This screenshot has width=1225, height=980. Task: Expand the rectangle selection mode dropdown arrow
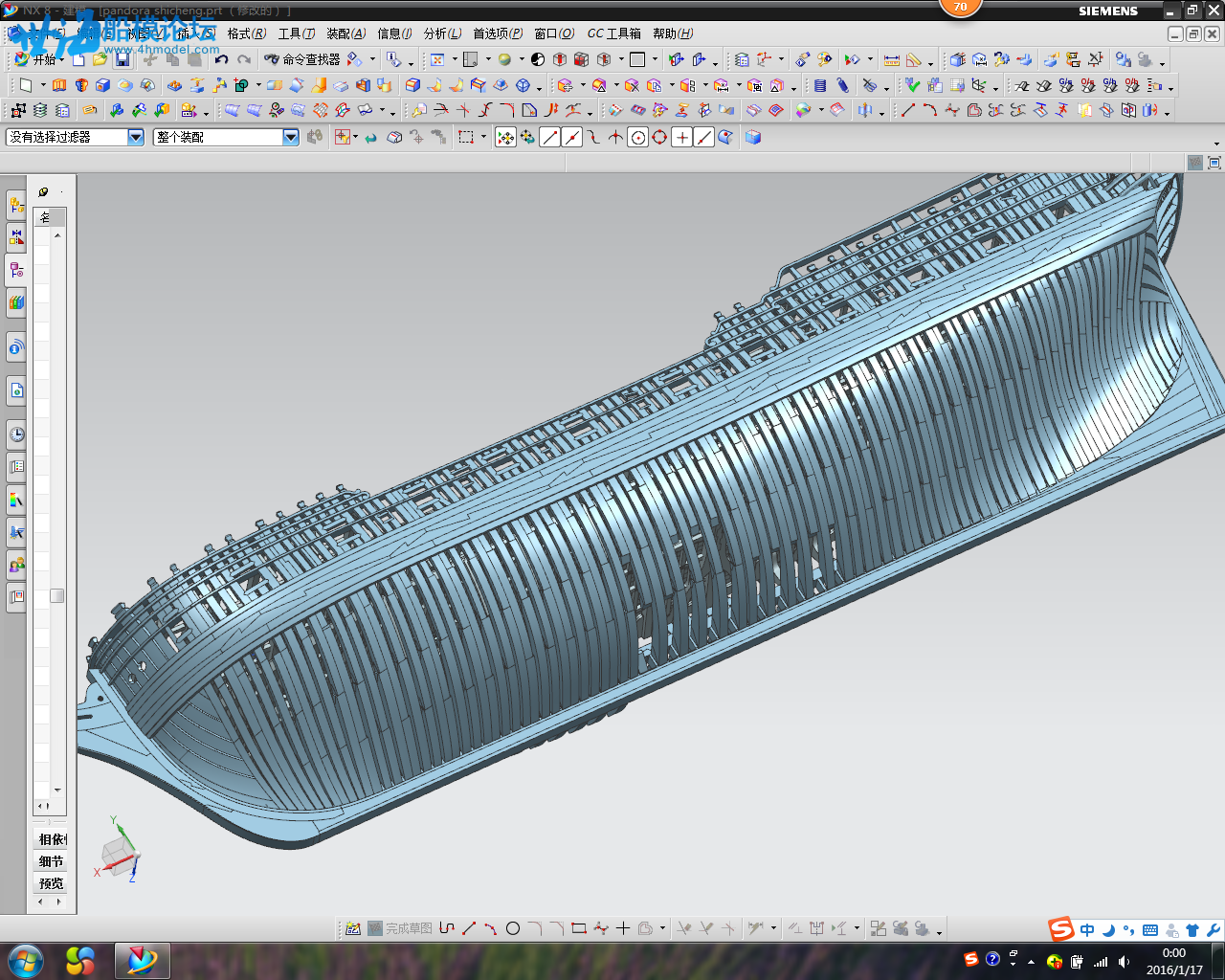coord(483,138)
